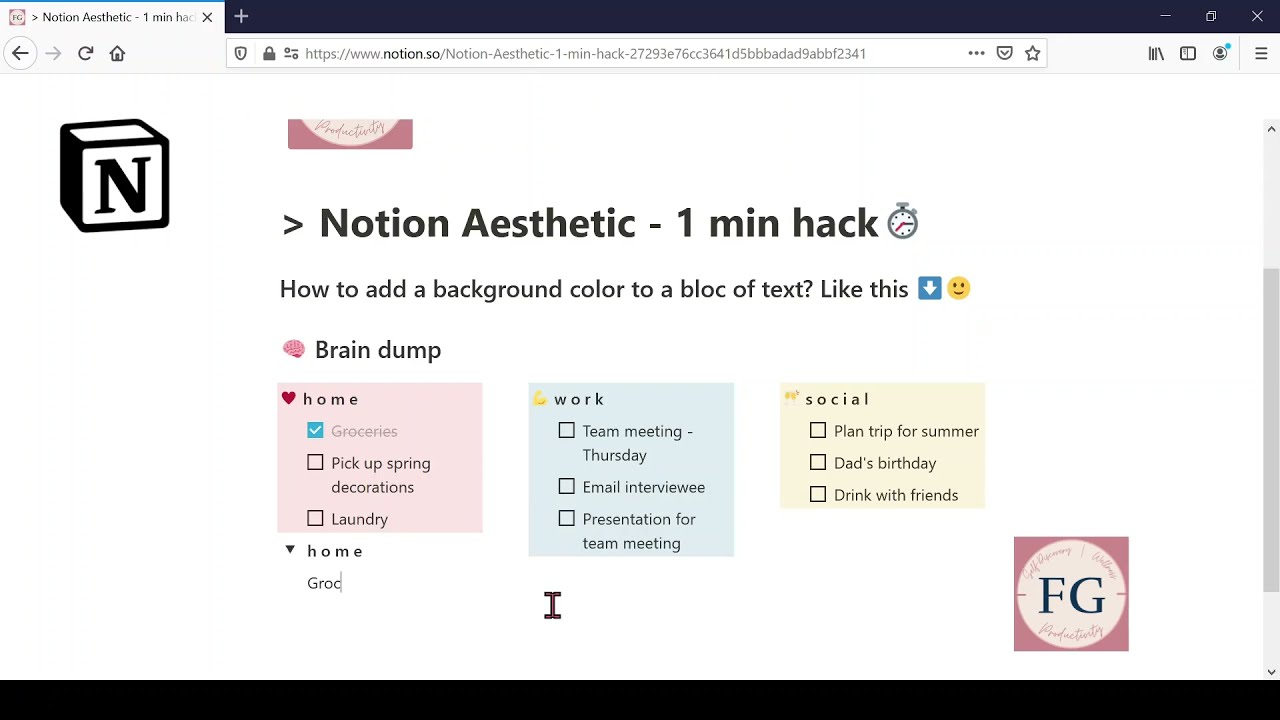The height and width of the screenshot is (720, 1280).
Task: Click the page title Notion Aesthetic
Action: 598,223
